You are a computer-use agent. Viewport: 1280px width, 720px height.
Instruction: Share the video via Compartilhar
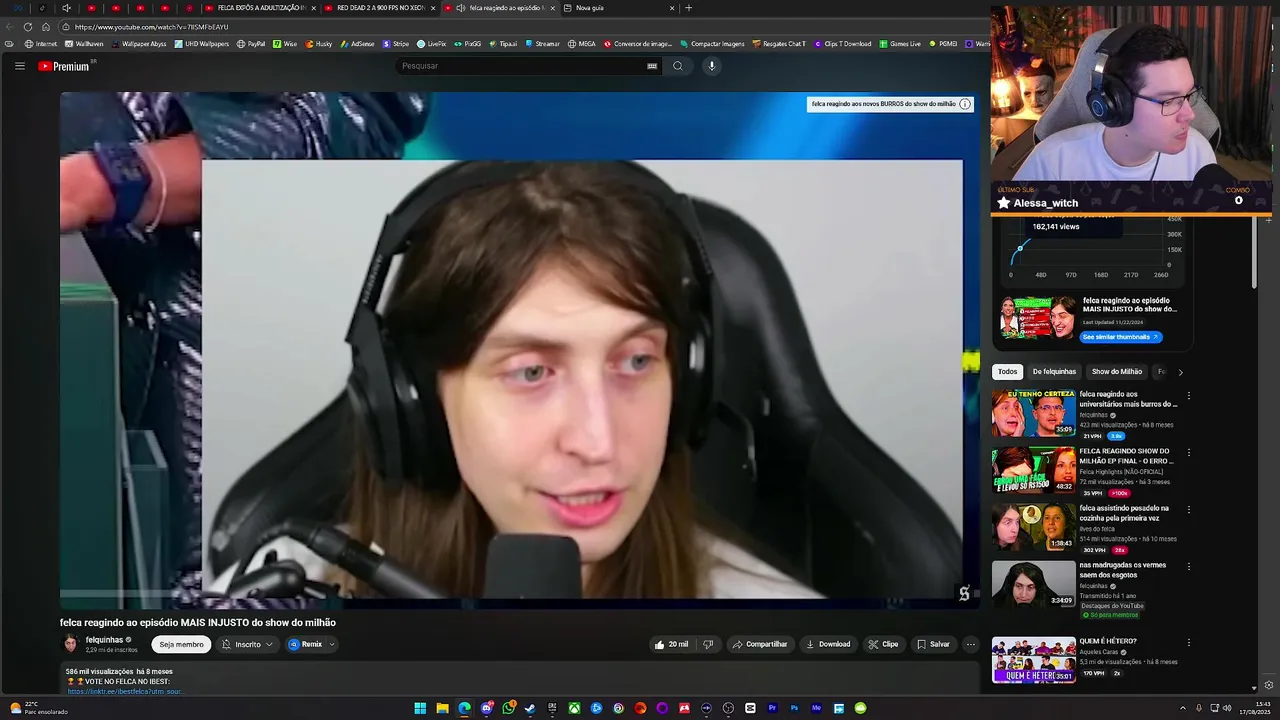(759, 644)
